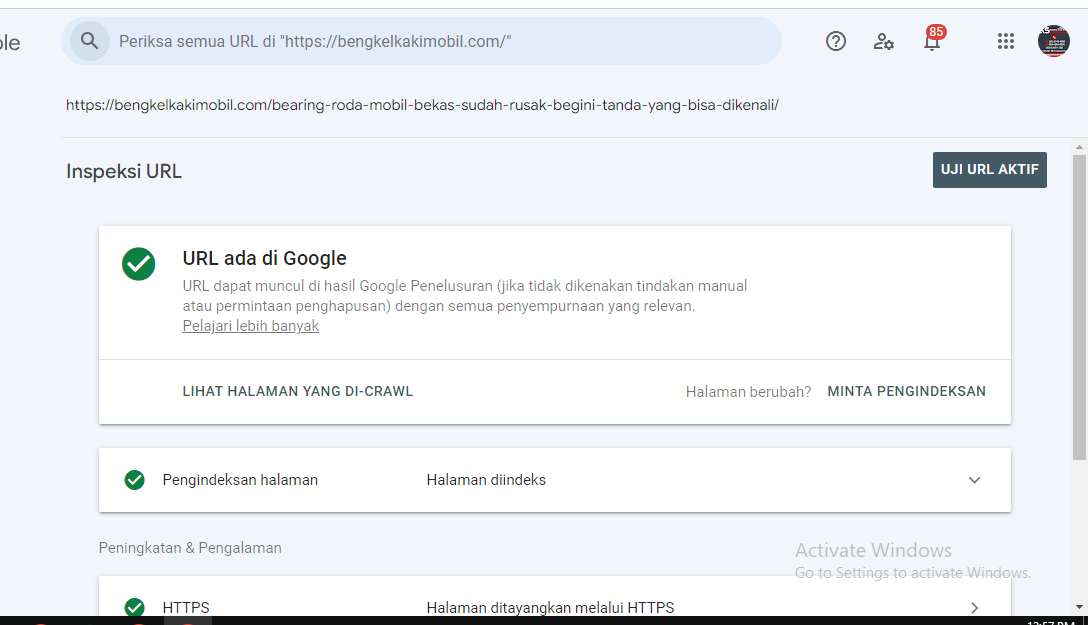This screenshot has width=1088, height=625.
Task: Open HTTPS row right chevron
Action: [x=974, y=608]
